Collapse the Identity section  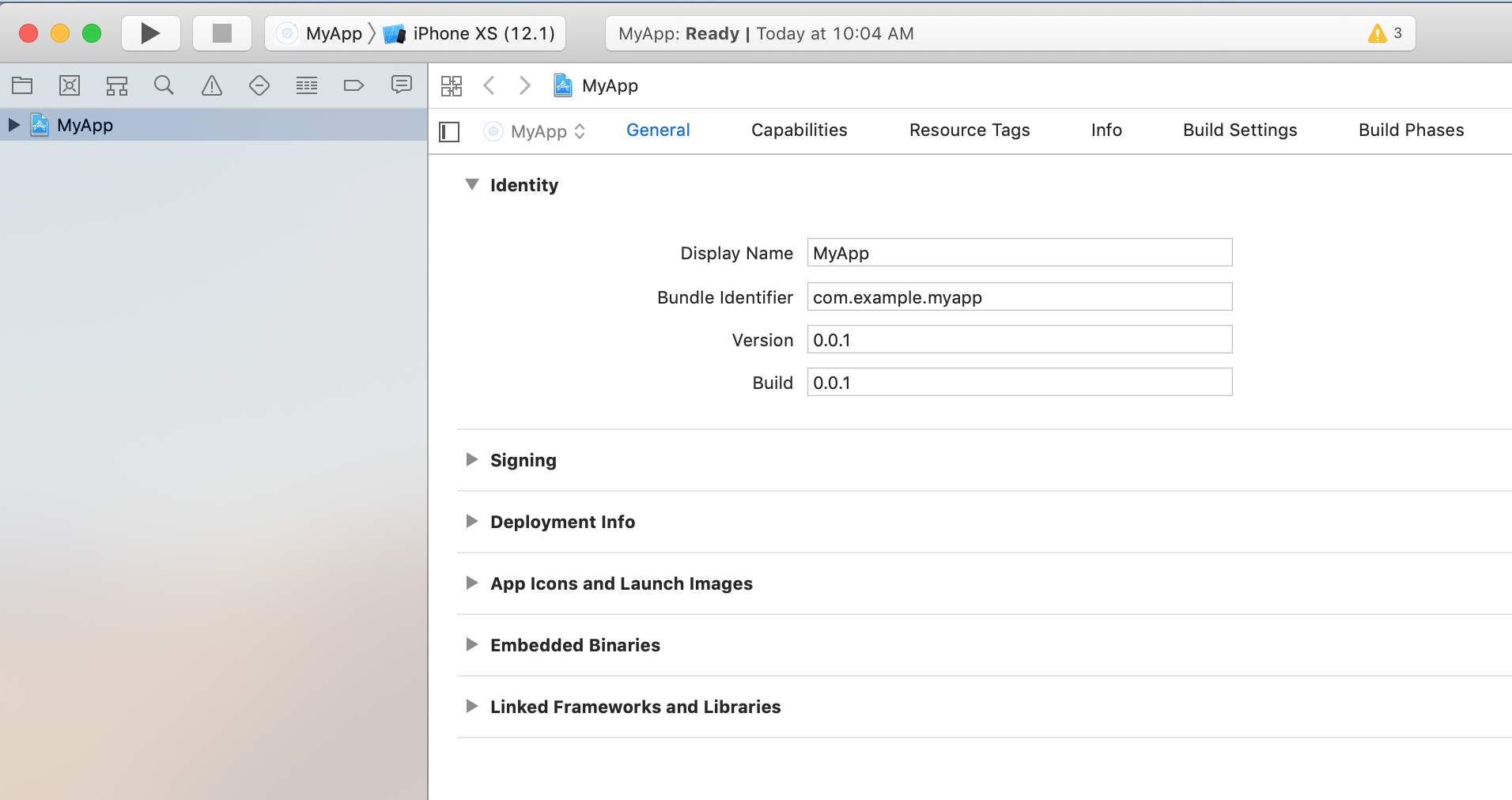click(x=472, y=184)
